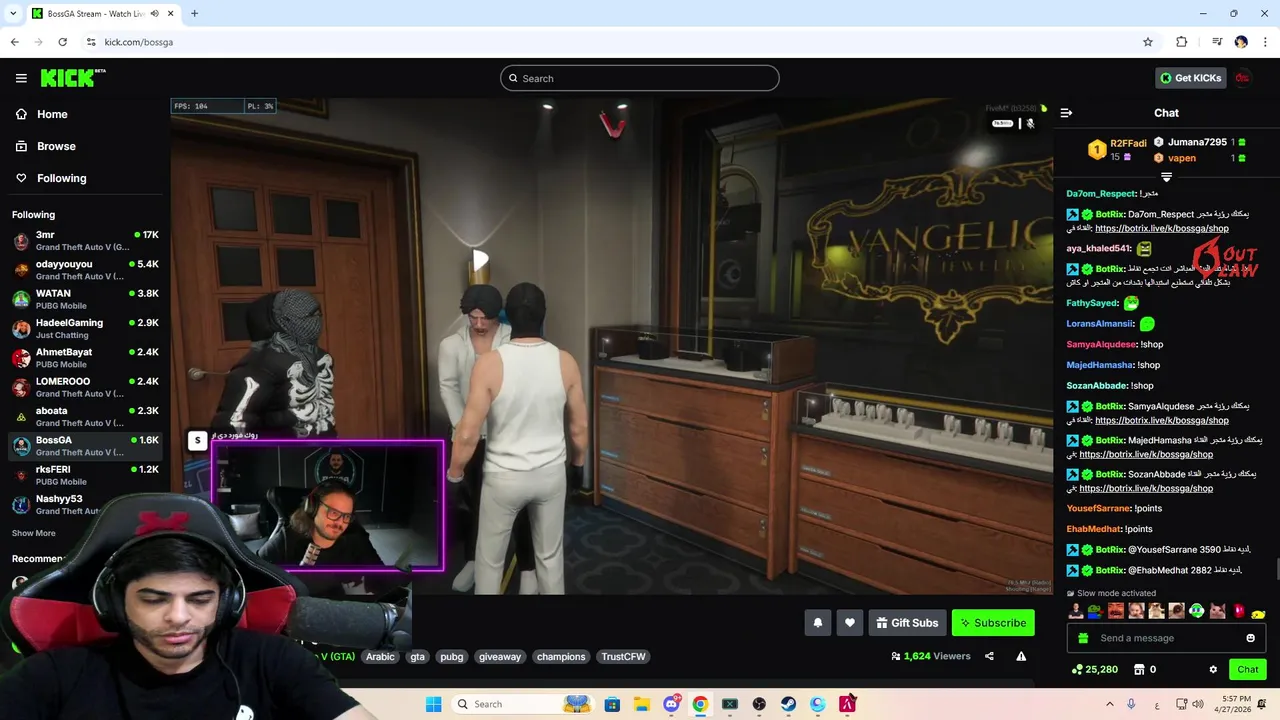
Task: Select the gta tag
Action: pos(418,656)
